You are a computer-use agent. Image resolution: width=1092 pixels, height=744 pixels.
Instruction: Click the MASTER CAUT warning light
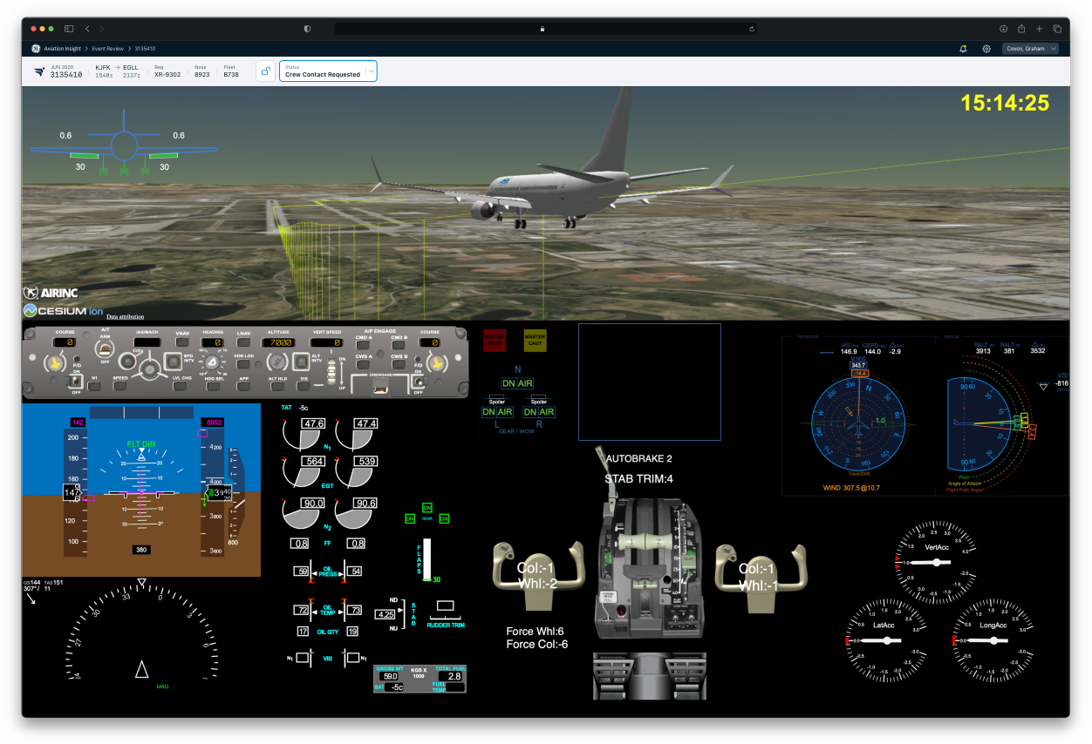tap(535, 341)
